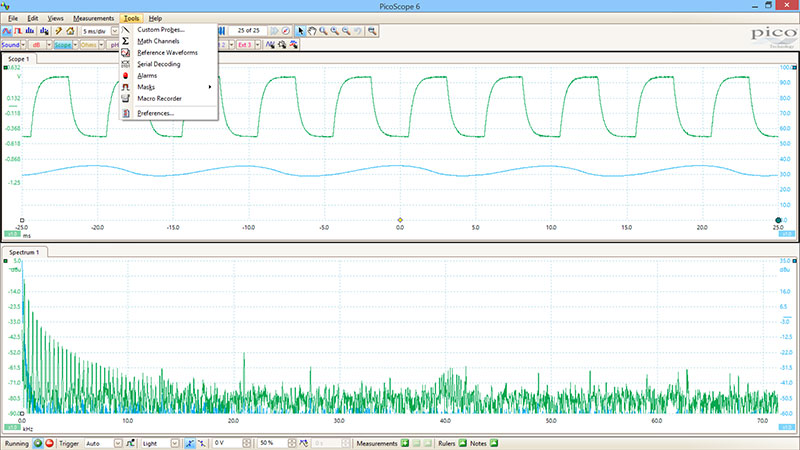Screen dimensions: 800x450
Task: Toggle the Measurements add button
Action: 407,442
